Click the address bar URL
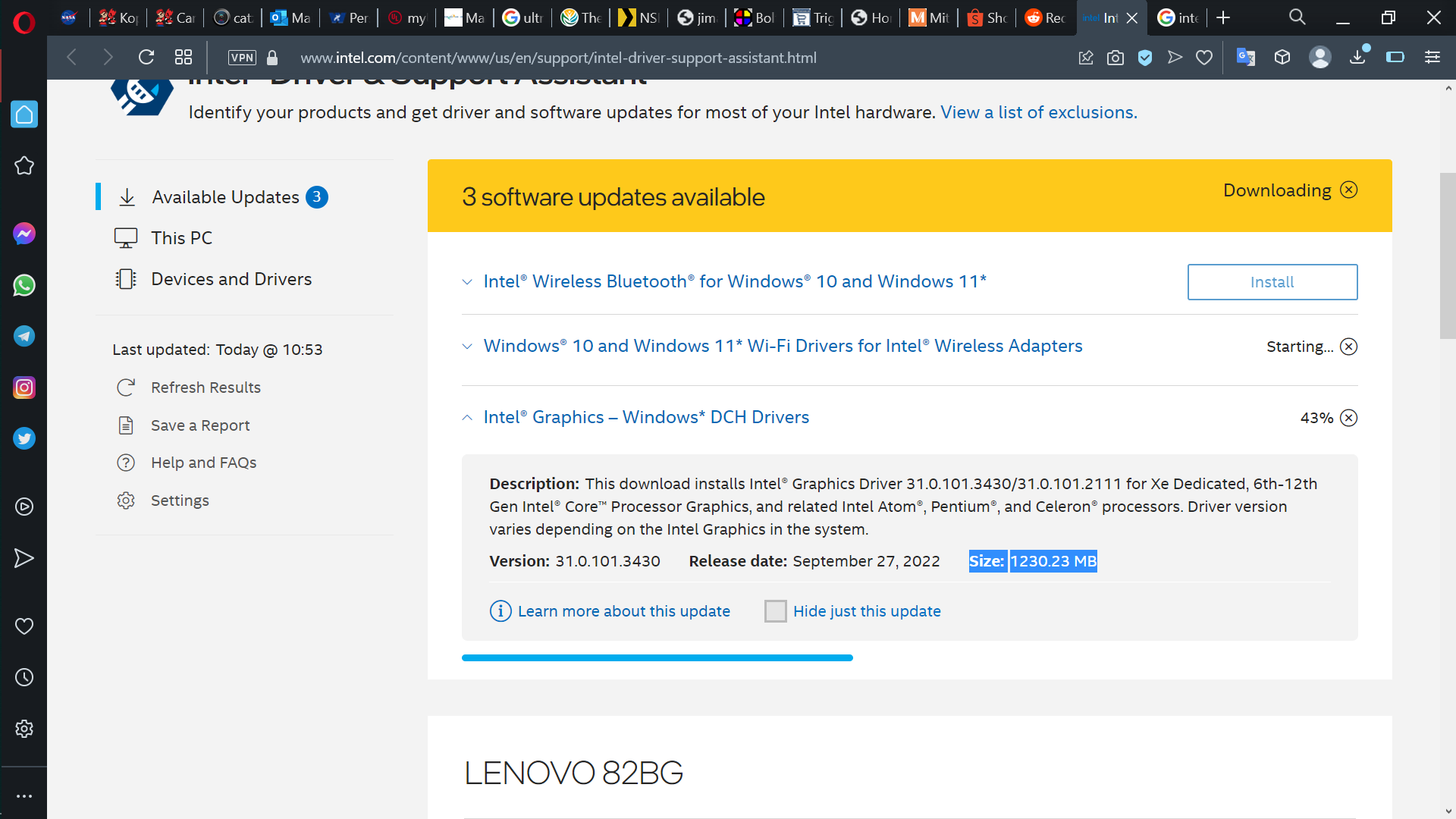The width and height of the screenshot is (1456, 819). click(558, 58)
